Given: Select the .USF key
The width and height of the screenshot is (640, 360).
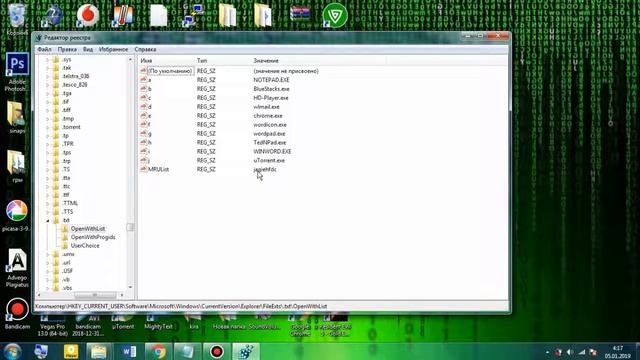Looking at the screenshot, I should point(67,271).
